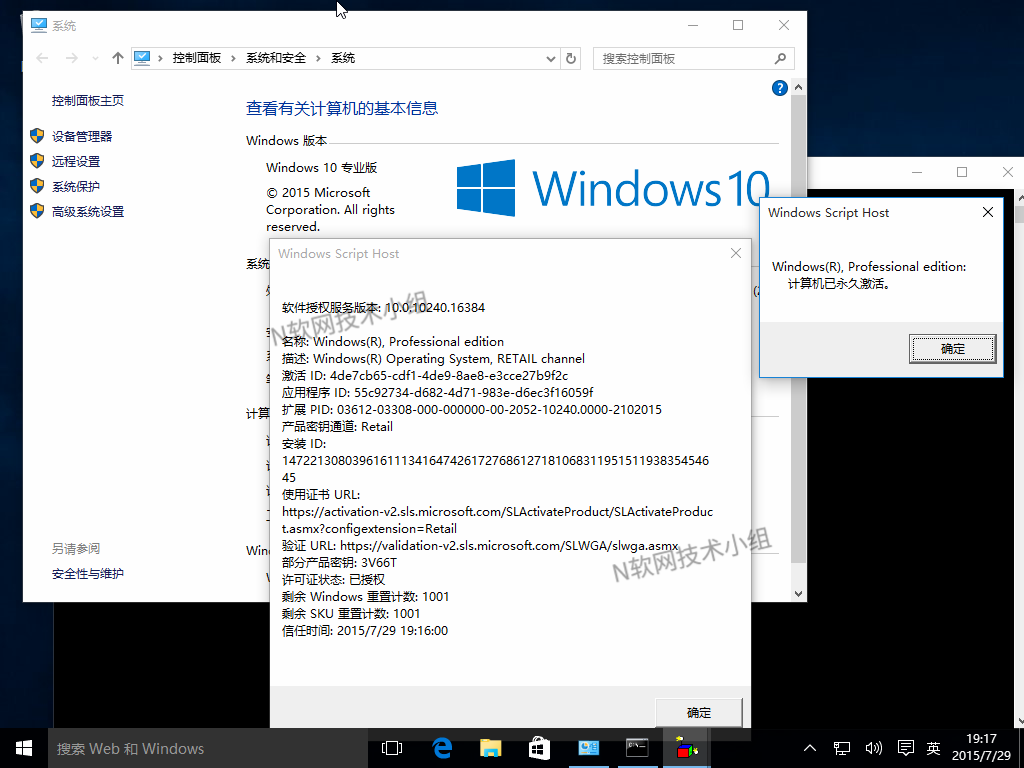Click 确定 in the 计算机已永久激活 dialog
The width and height of the screenshot is (1024, 768).
953,349
